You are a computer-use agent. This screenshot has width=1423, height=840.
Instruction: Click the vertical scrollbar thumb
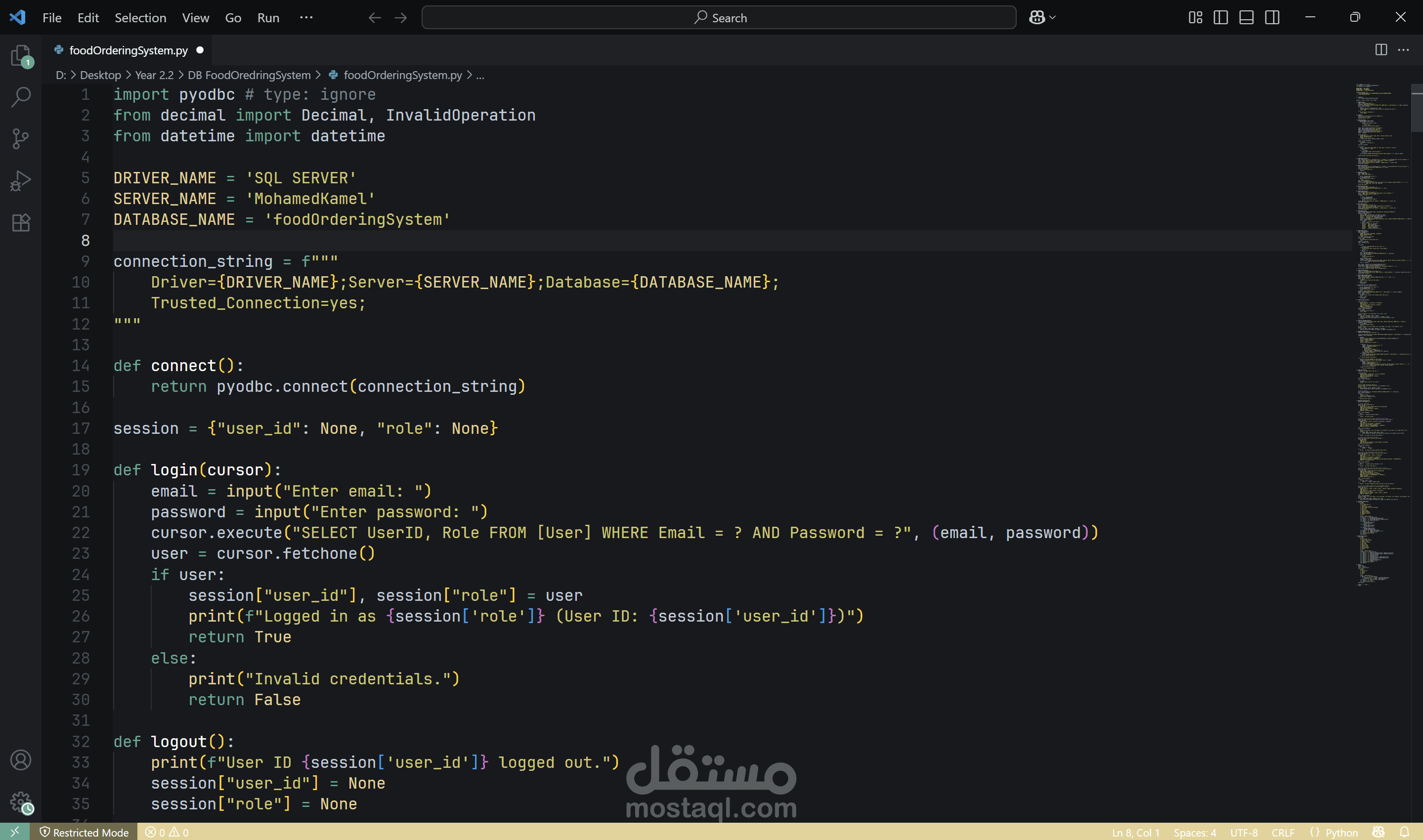coord(1417,108)
